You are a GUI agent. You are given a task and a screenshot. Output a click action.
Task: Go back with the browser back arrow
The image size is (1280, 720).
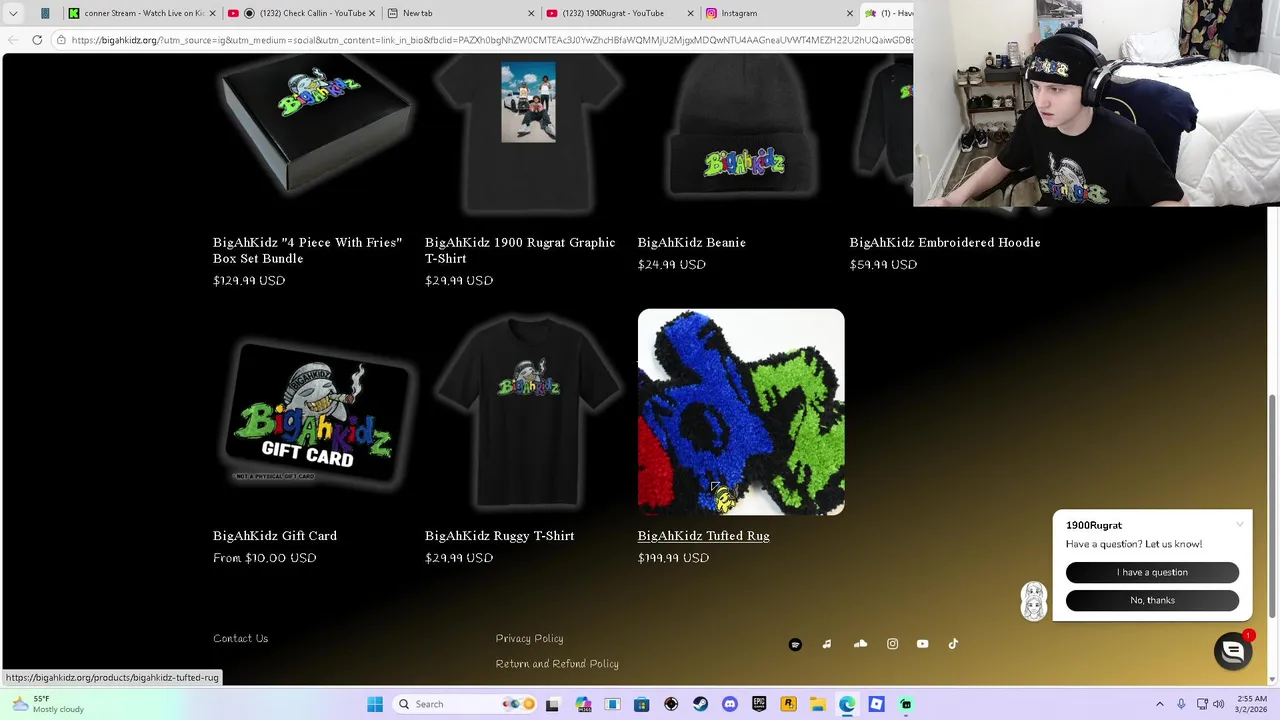pyautogui.click(x=12, y=40)
